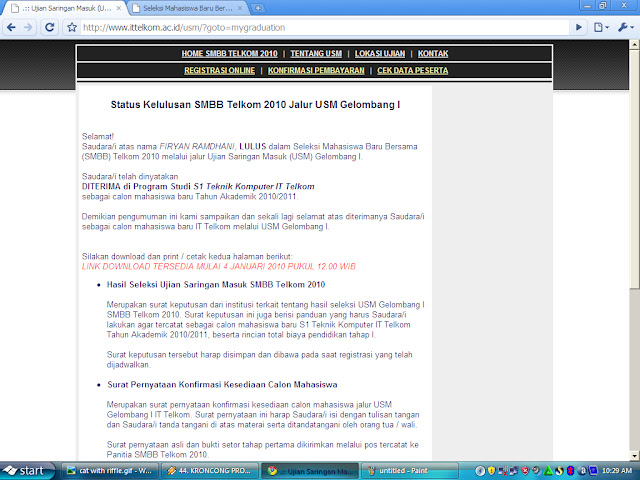Click the disconnected network tray icon

click(x=503, y=471)
